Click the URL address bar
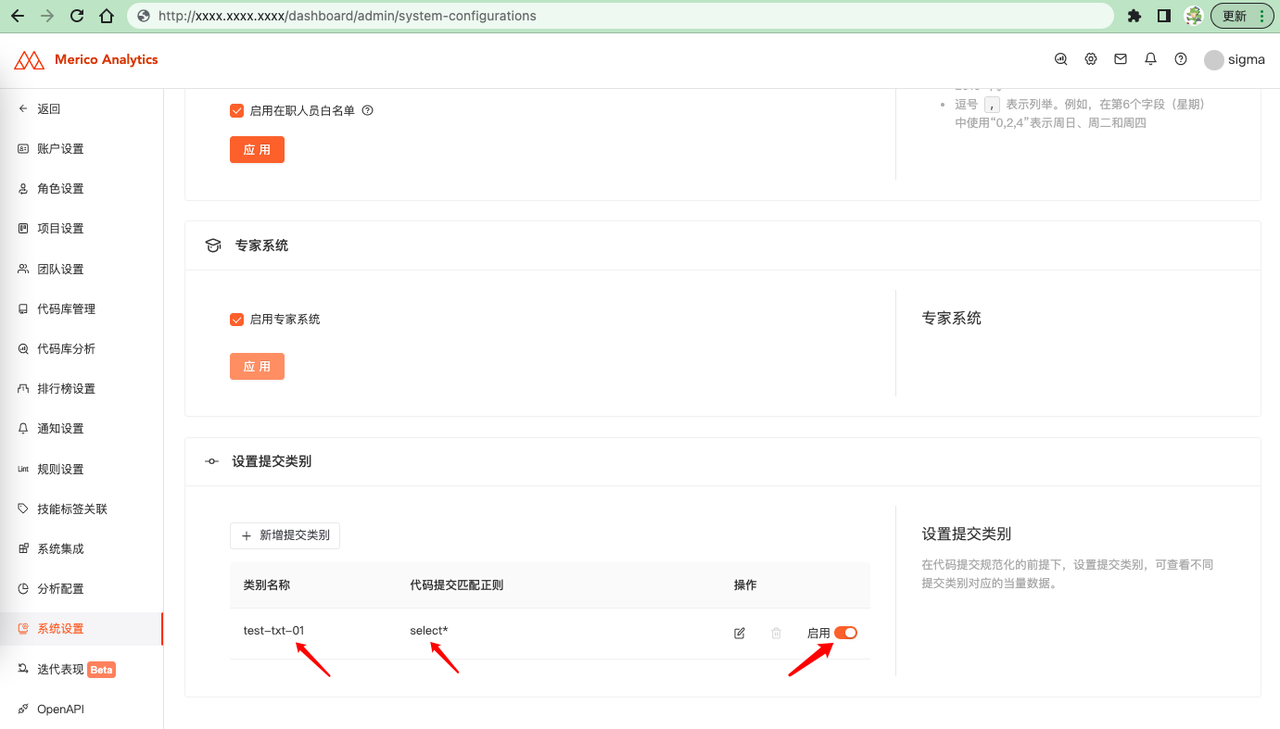The width and height of the screenshot is (1280, 729). [620, 16]
